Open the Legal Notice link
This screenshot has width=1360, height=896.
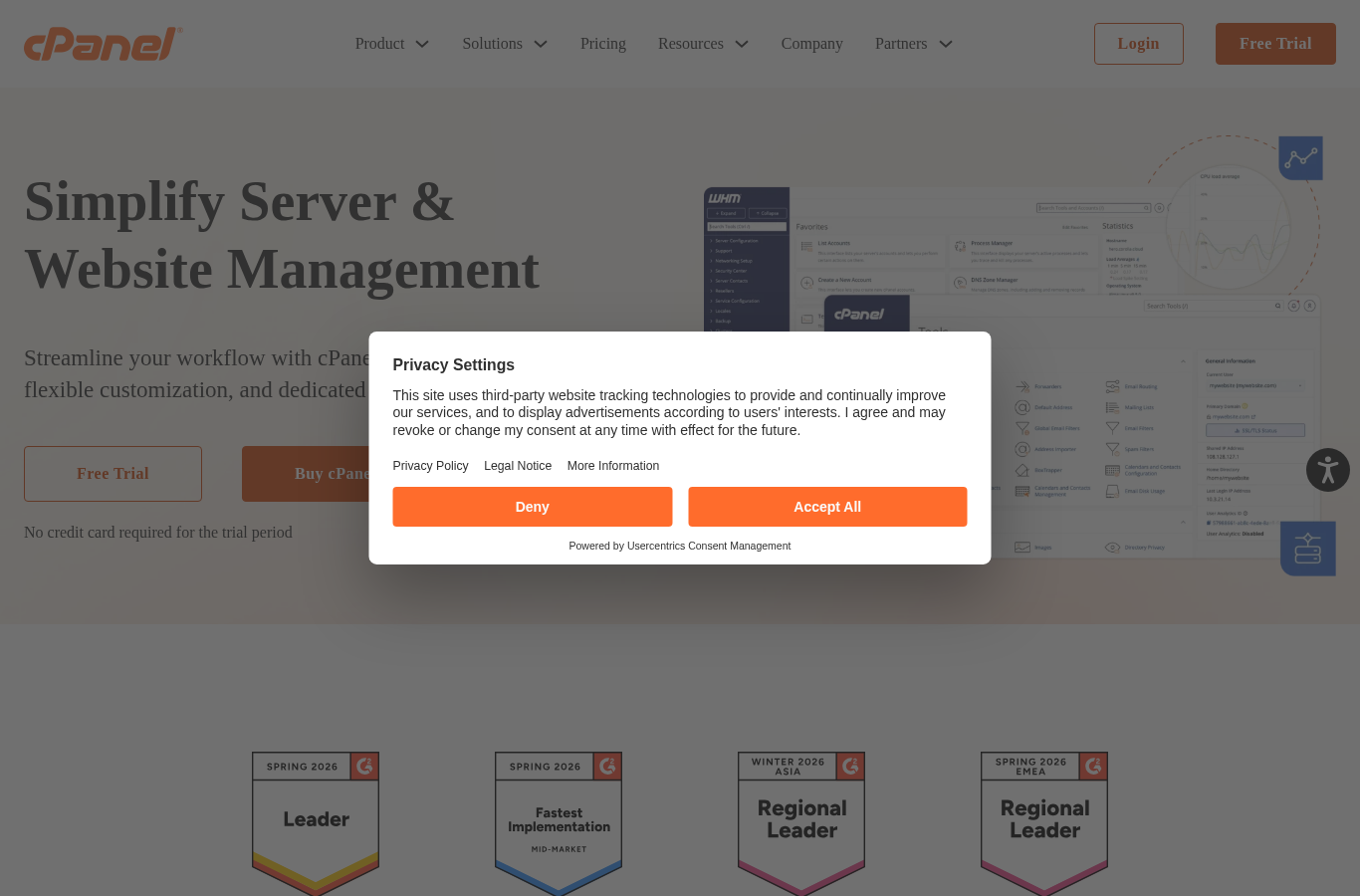[x=518, y=466]
